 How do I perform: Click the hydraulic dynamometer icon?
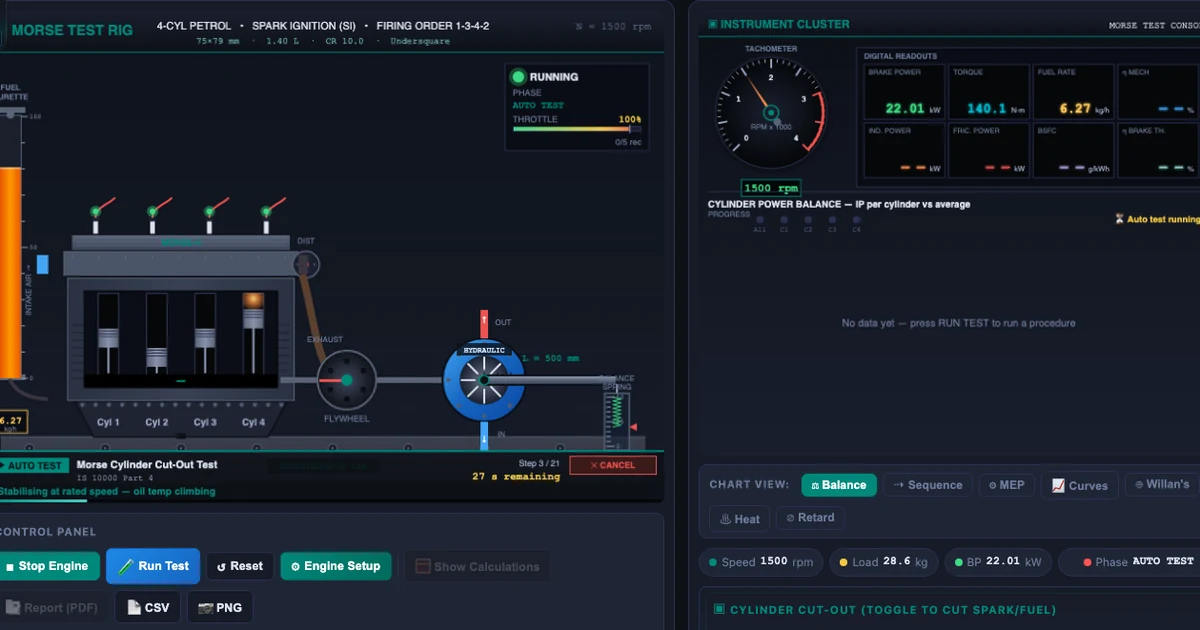click(x=484, y=380)
